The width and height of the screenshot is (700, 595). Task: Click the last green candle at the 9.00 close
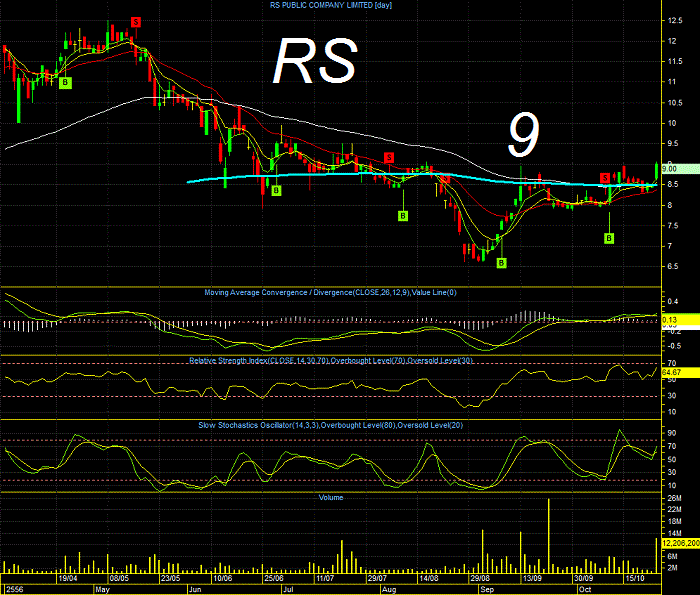click(656, 171)
